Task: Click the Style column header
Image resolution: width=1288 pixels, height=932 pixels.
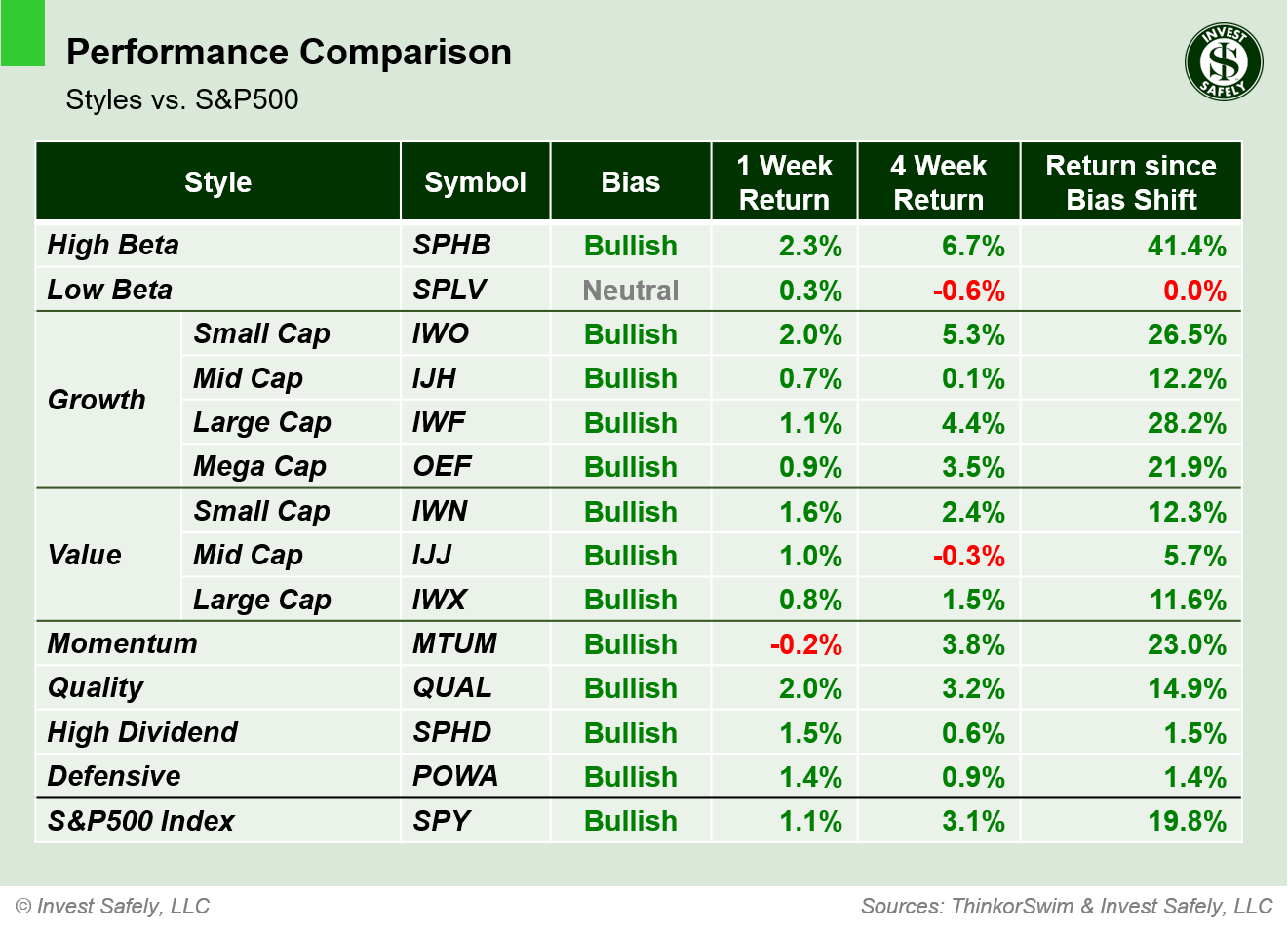Action: pos(217,182)
